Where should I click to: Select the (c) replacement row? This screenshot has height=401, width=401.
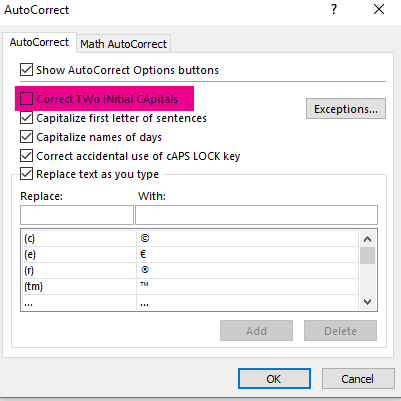click(190, 239)
